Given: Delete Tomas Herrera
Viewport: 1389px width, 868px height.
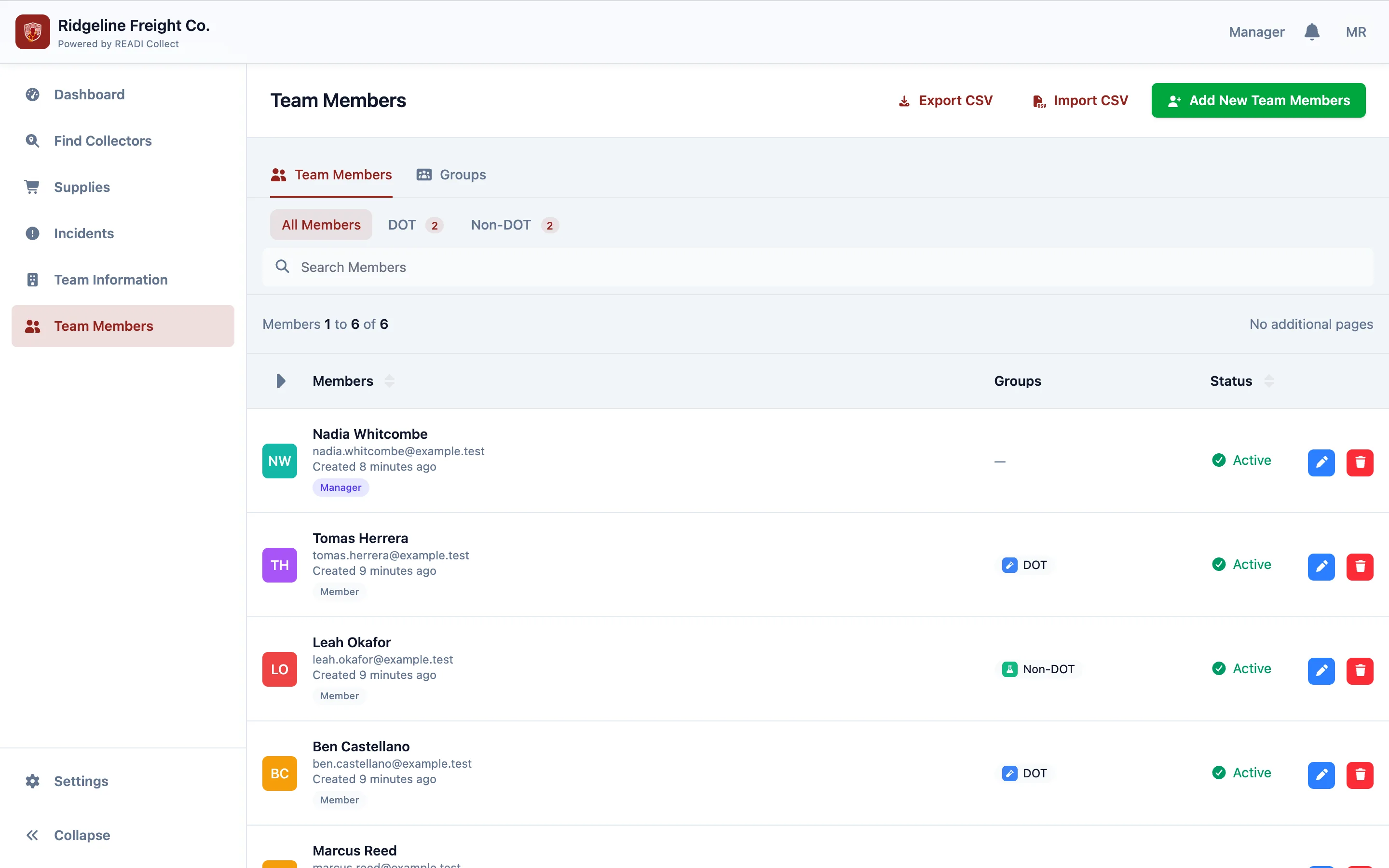Looking at the screenshot, I should 1360,567.
